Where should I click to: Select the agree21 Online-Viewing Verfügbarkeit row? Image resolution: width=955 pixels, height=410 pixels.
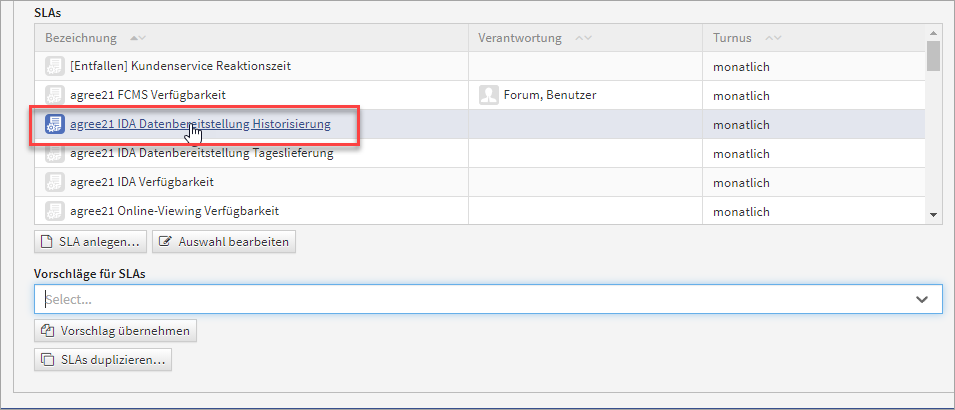coord(174,212)
